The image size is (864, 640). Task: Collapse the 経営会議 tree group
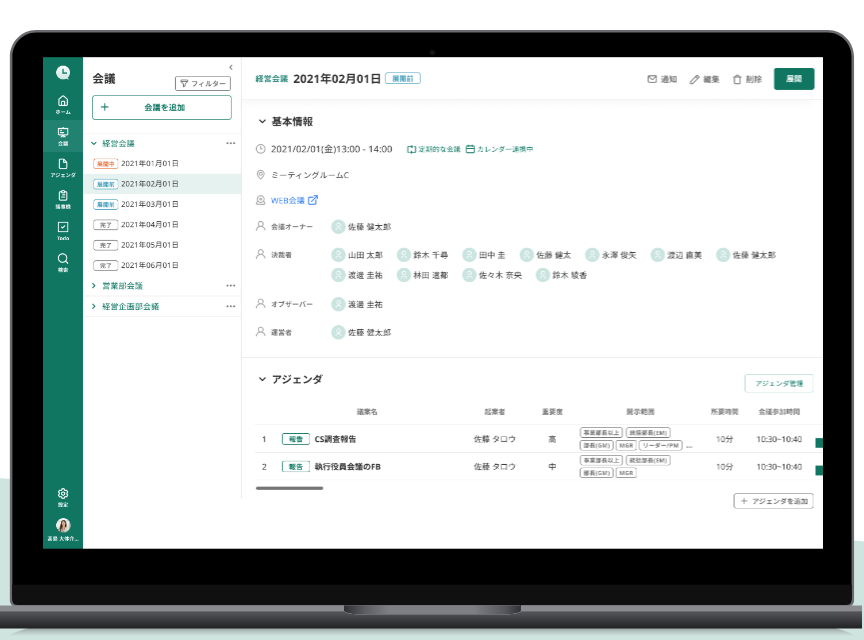(x=94, y=143)
